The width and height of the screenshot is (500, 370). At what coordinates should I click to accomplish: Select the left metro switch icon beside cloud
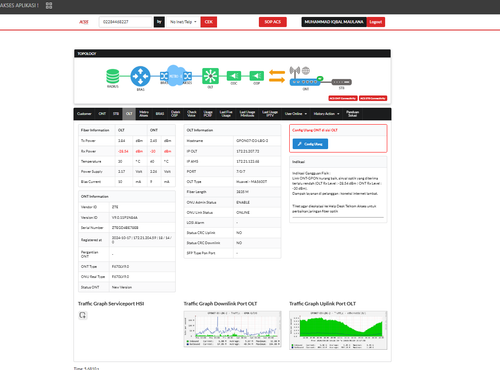(164, 76)
